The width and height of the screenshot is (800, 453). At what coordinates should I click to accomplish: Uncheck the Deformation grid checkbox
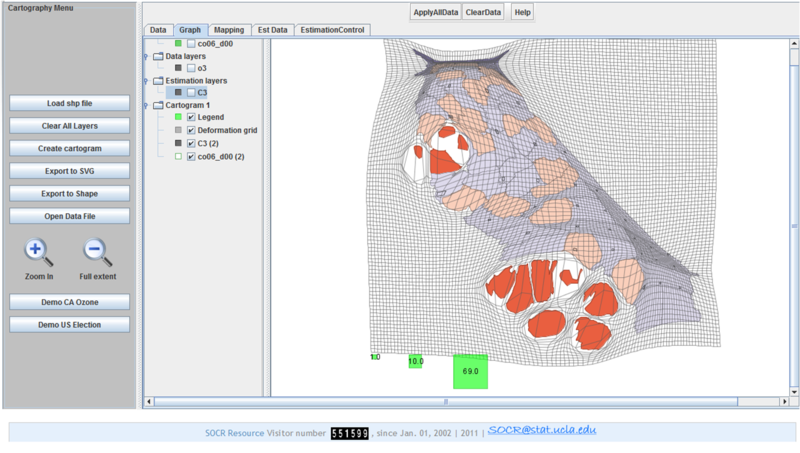click(191, 130)
